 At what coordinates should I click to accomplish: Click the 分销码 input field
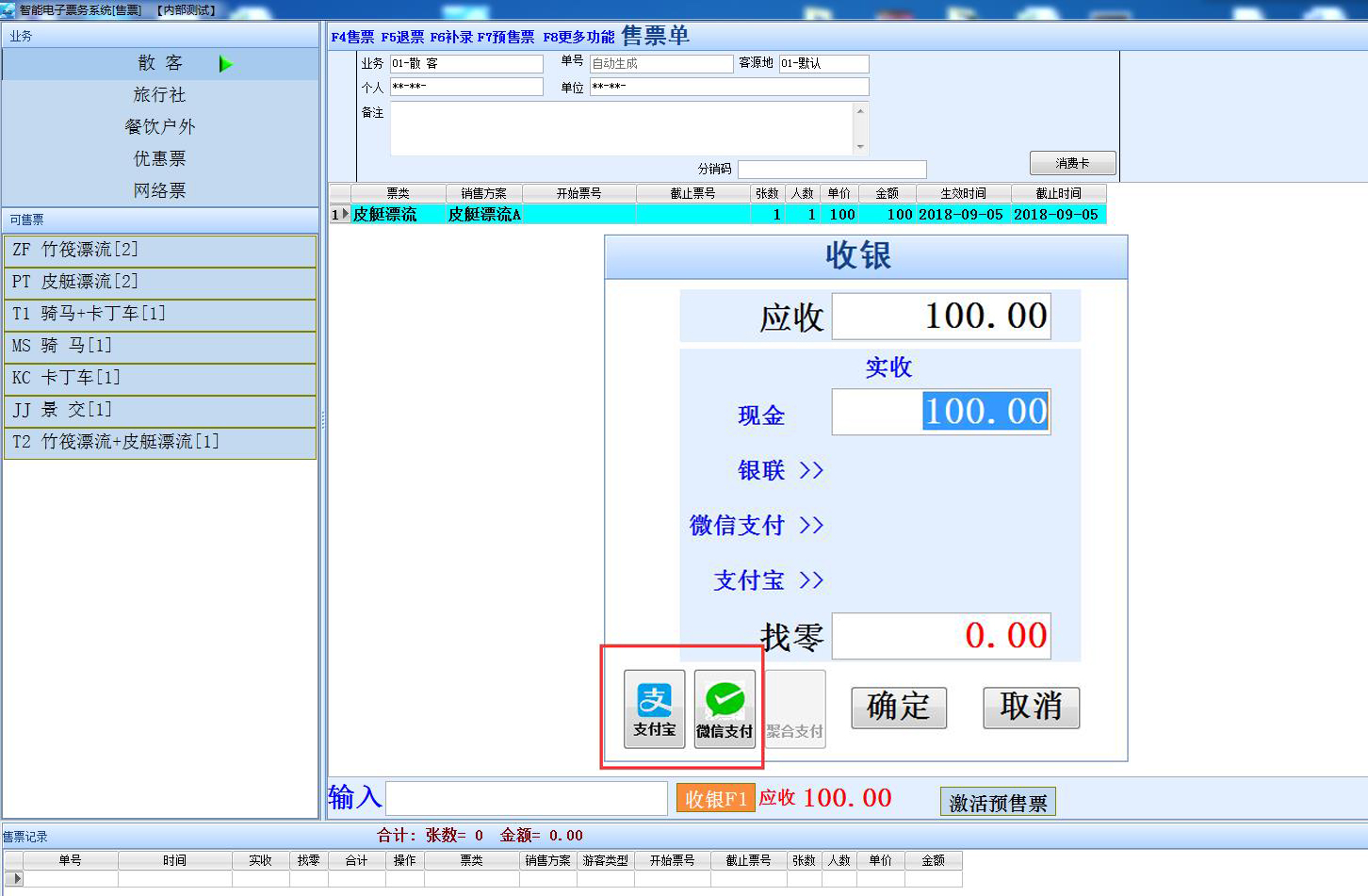tap(831, 170)
